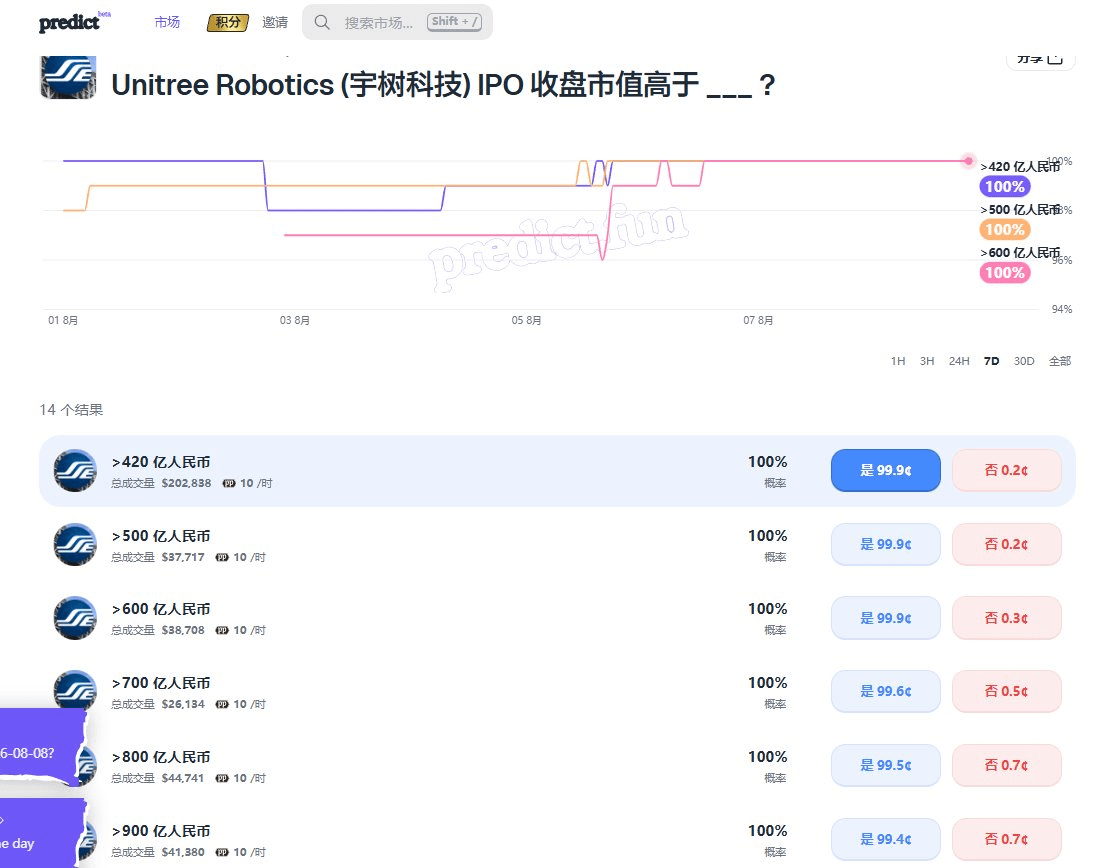Buy 是 99.9¢ for >500 亿人民币
This screenshot has height=868, width=1096.
coord(886,544)
